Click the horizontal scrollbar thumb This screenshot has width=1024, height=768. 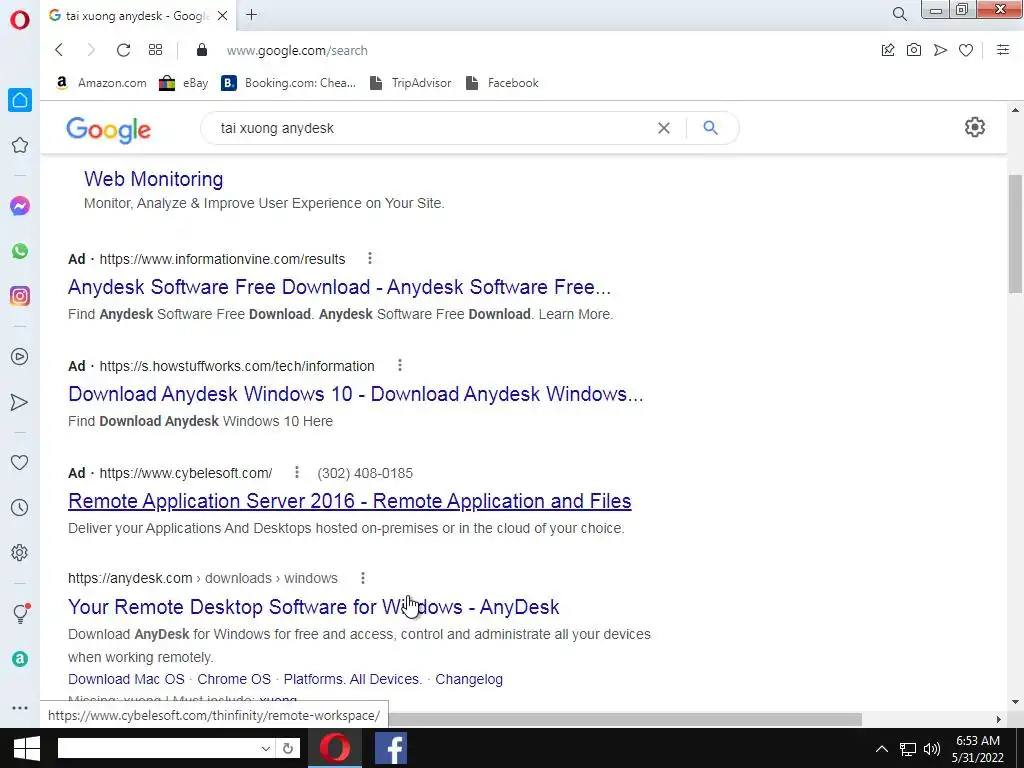[625, 719]
